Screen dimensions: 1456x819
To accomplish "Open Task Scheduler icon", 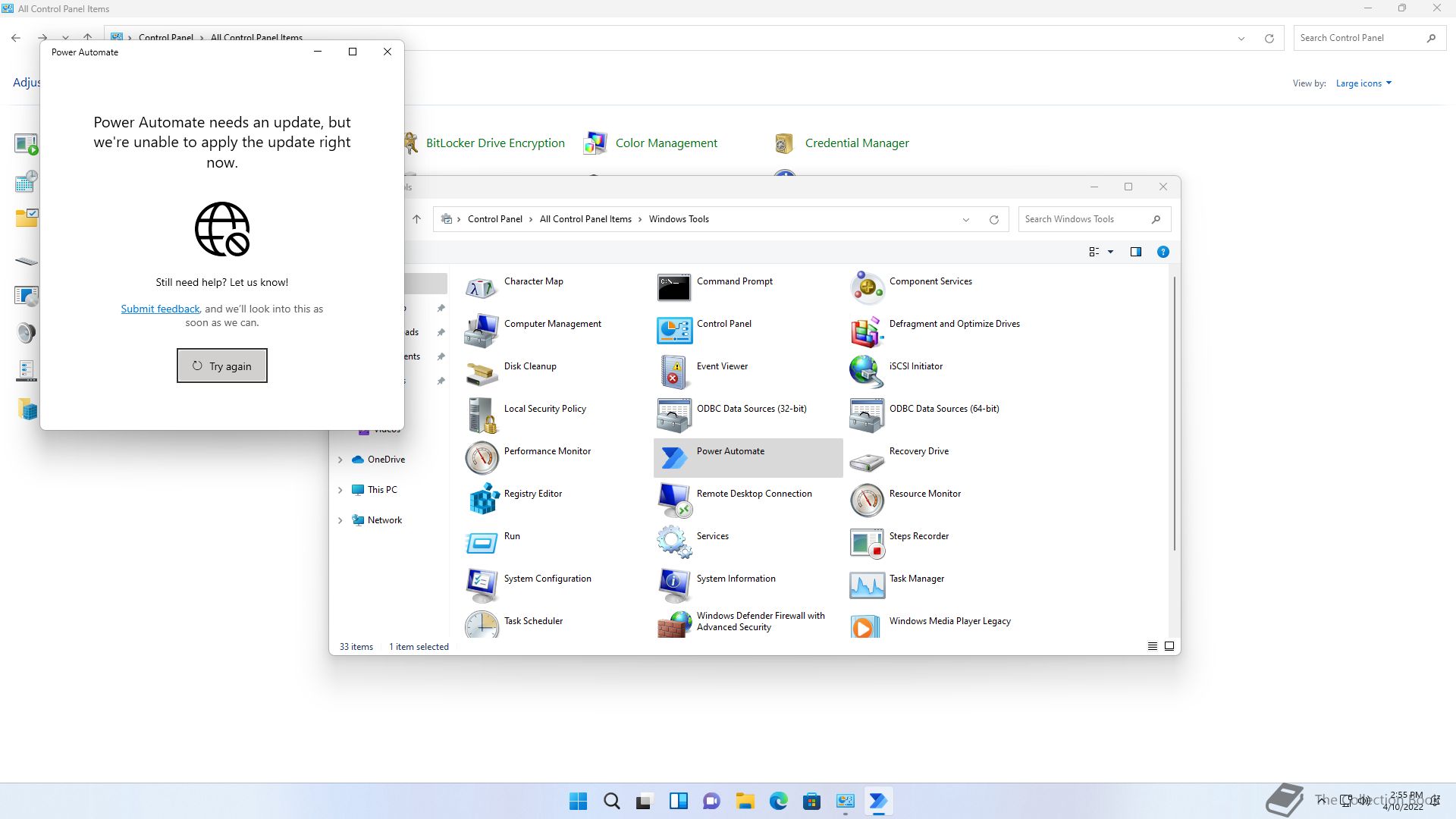I will [482, 624].
